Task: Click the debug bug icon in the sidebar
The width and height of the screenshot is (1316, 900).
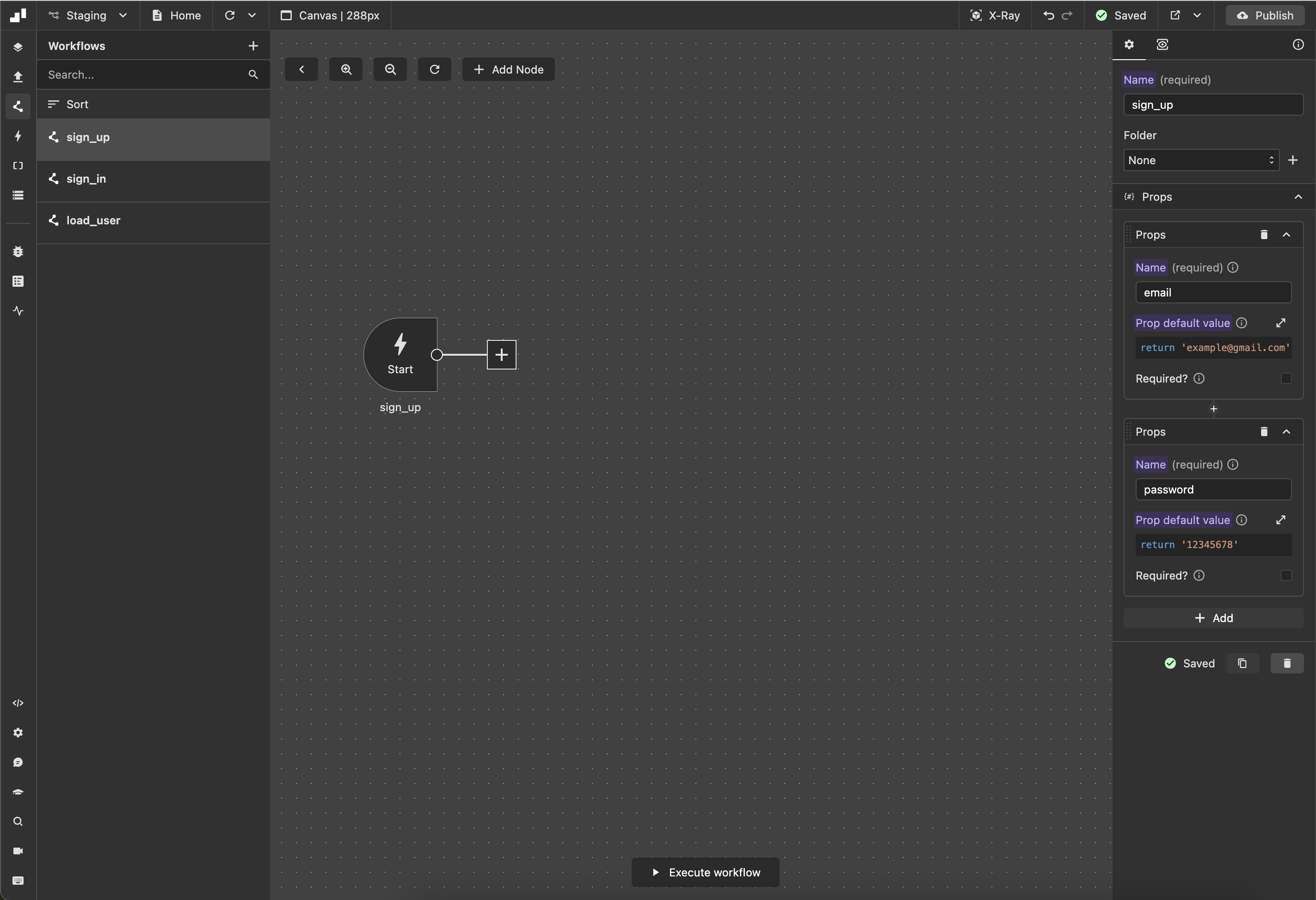Action: pyautogui.click(x=18, y=252)
